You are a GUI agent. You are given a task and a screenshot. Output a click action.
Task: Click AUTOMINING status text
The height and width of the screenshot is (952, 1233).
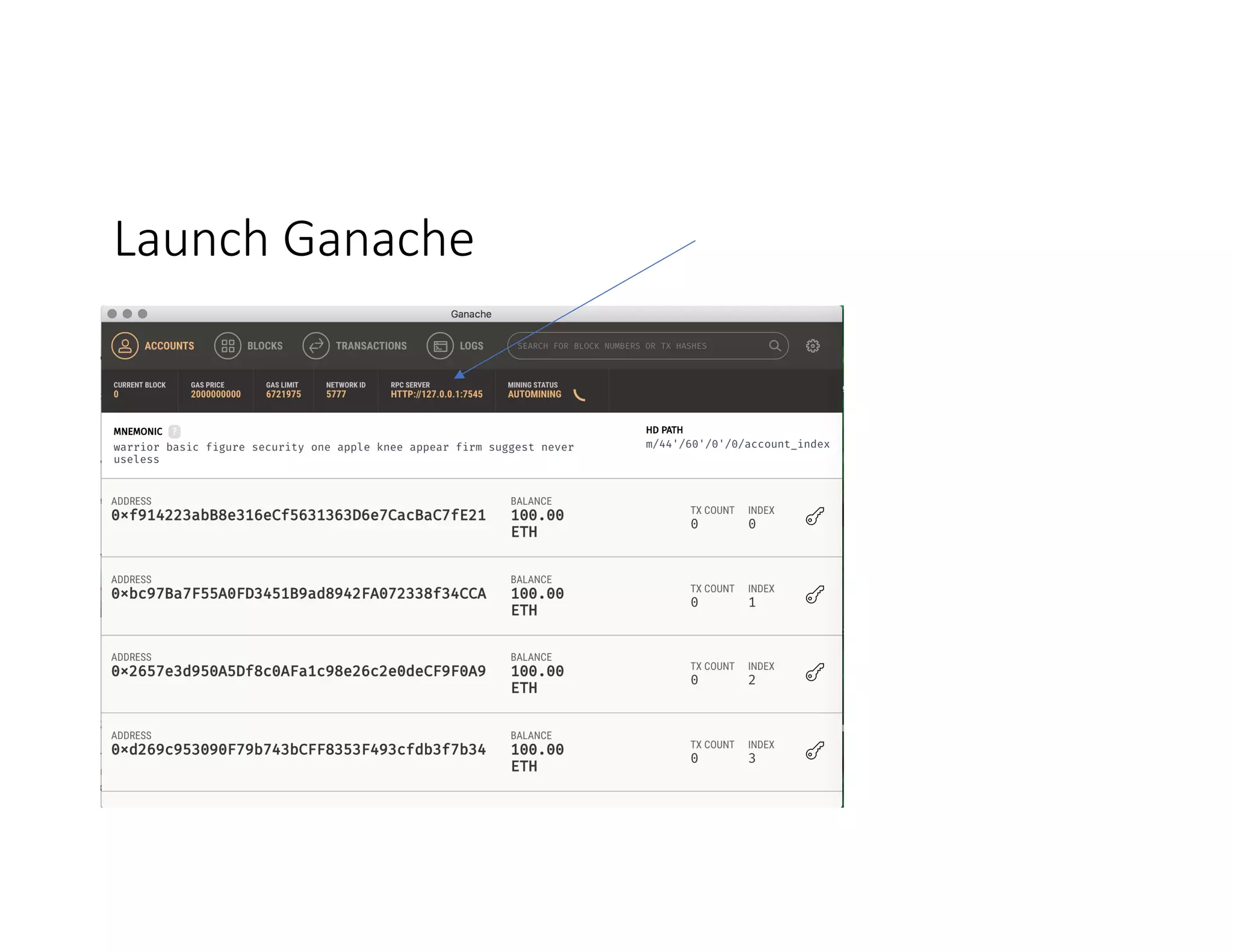535,394
